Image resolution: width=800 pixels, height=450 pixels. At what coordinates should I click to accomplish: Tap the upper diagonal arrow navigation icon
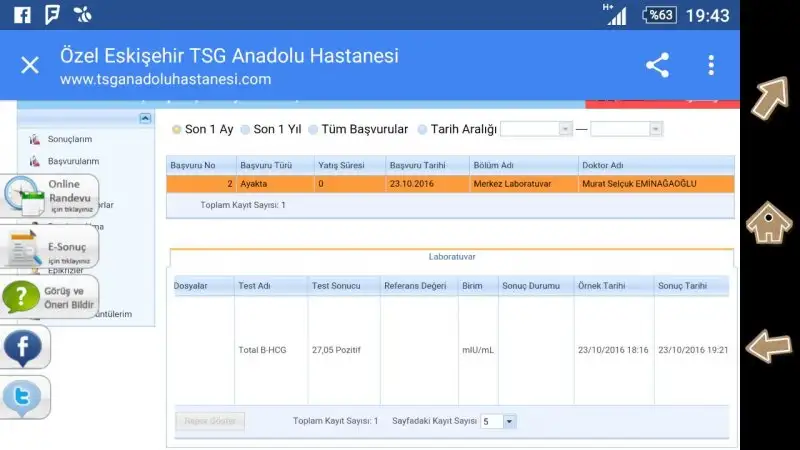[x=770, y=99]
